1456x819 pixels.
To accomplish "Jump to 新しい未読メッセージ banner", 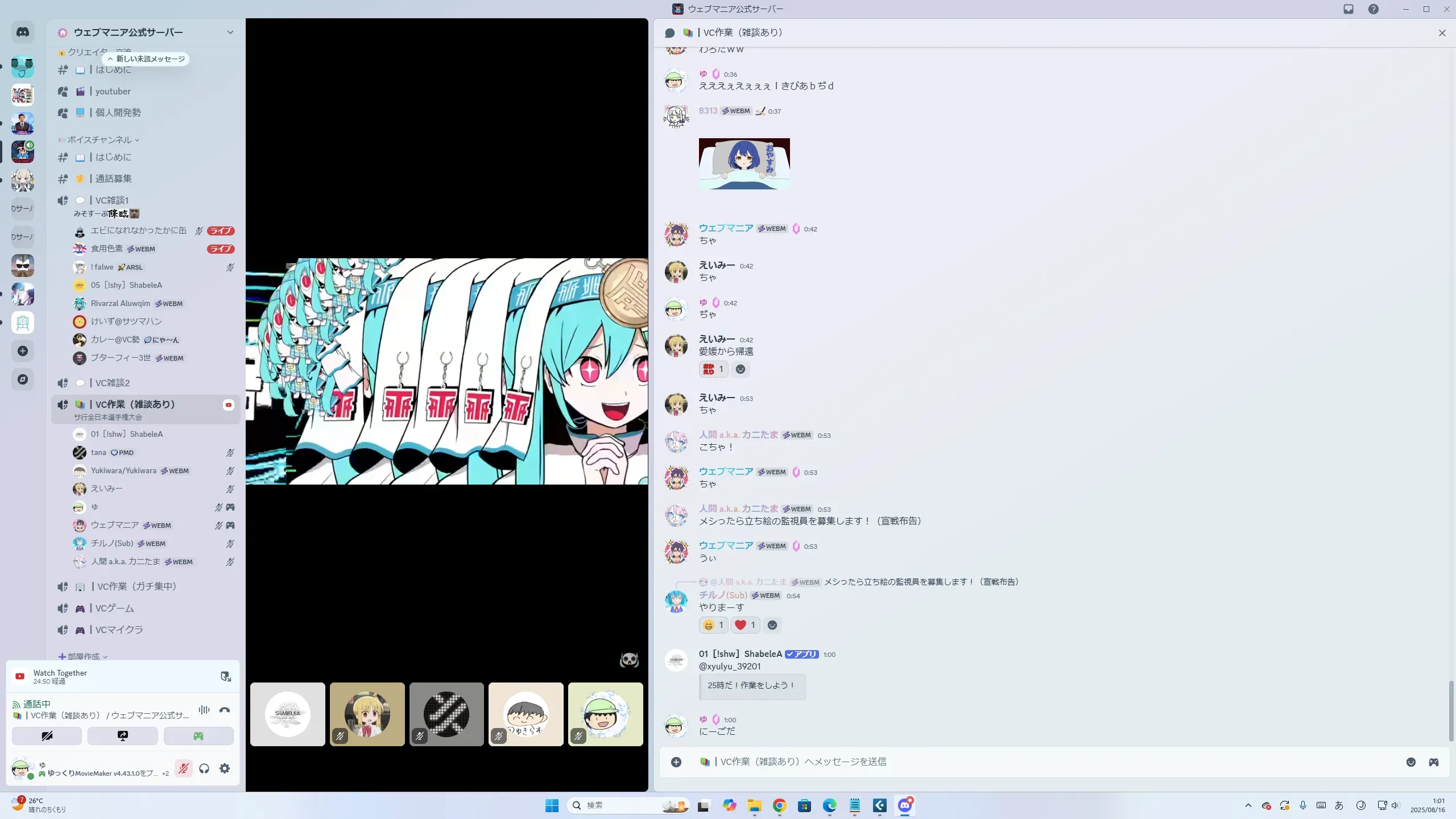I will (147, 59).
